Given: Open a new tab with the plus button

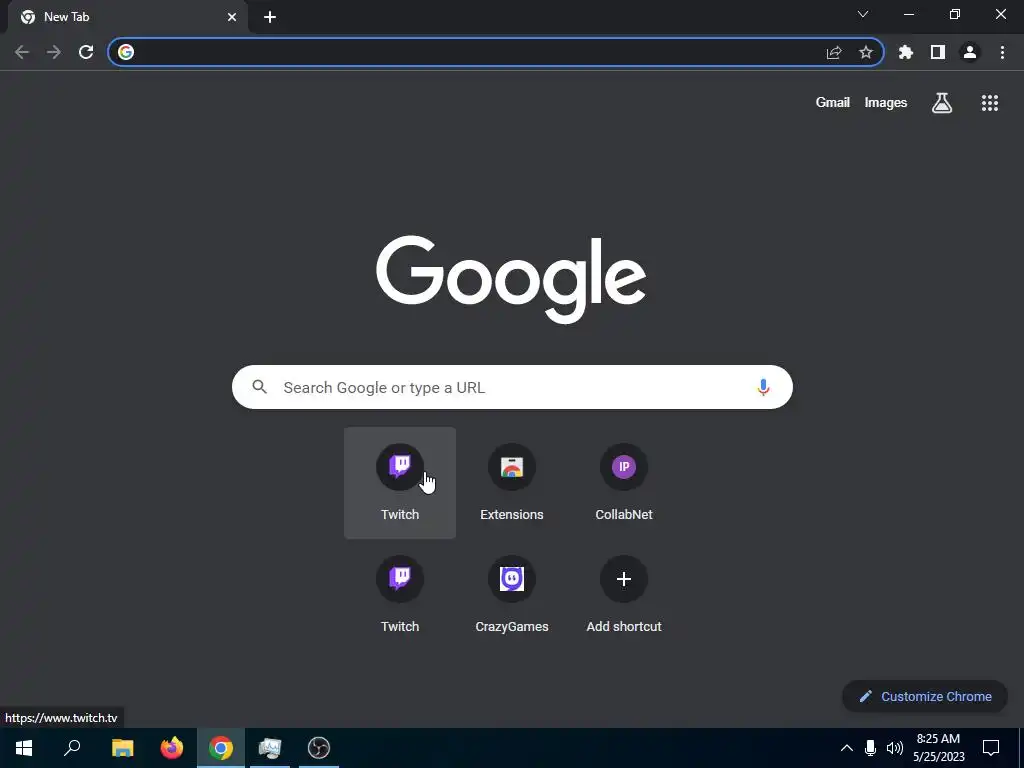Looking at the screenshot, I should [270, 17].
